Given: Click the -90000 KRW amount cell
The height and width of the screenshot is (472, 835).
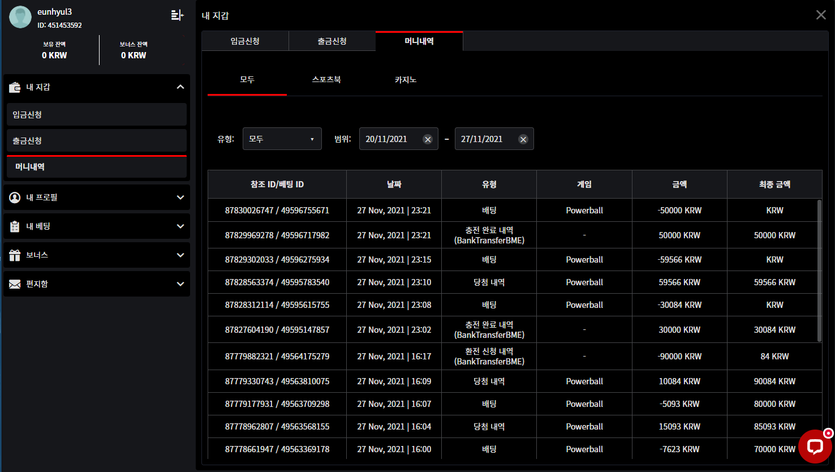Looking at the screenshot, I should [x=680, y=356].
